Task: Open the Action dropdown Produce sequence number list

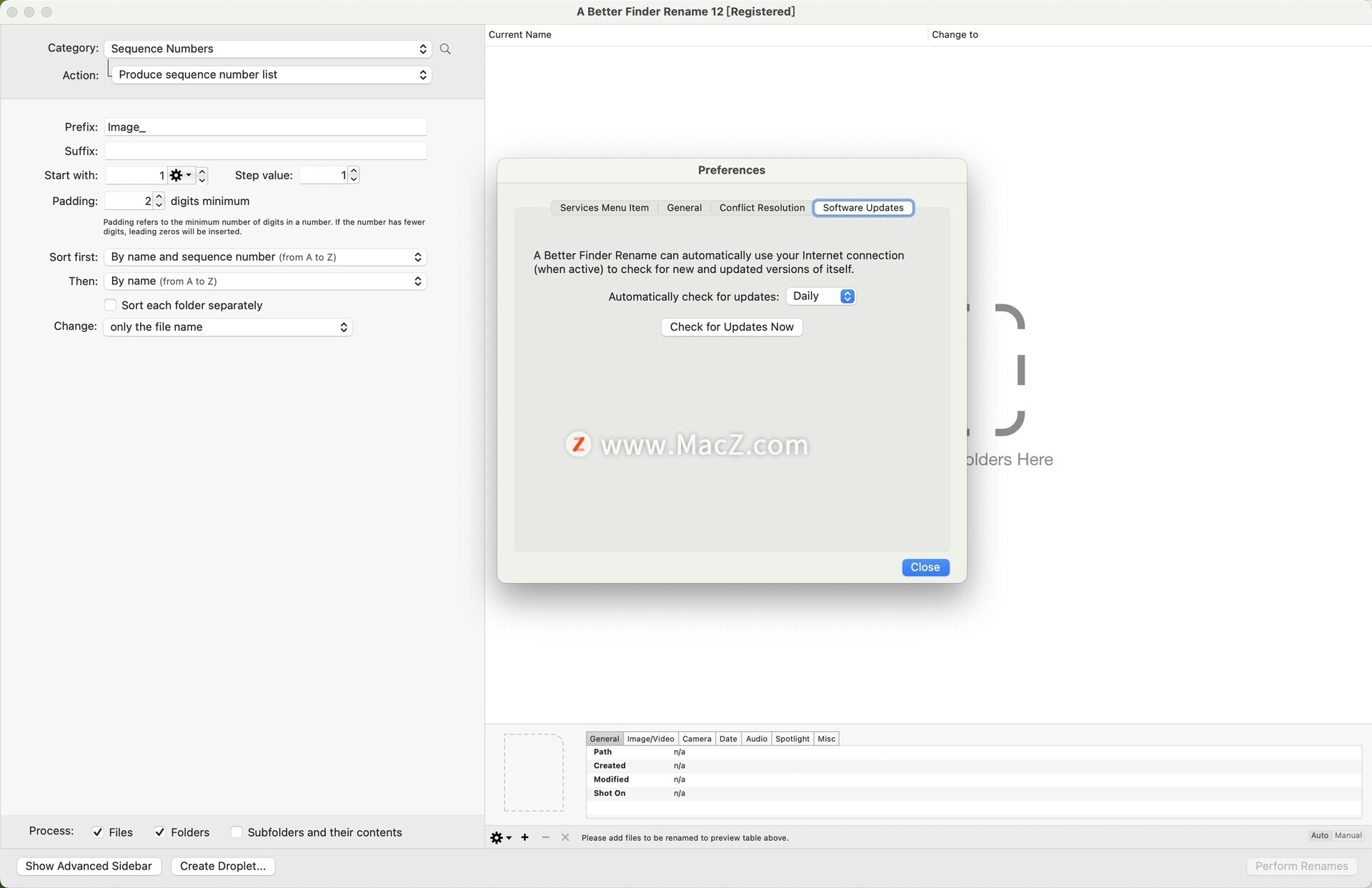Action: tap(272, 74)
